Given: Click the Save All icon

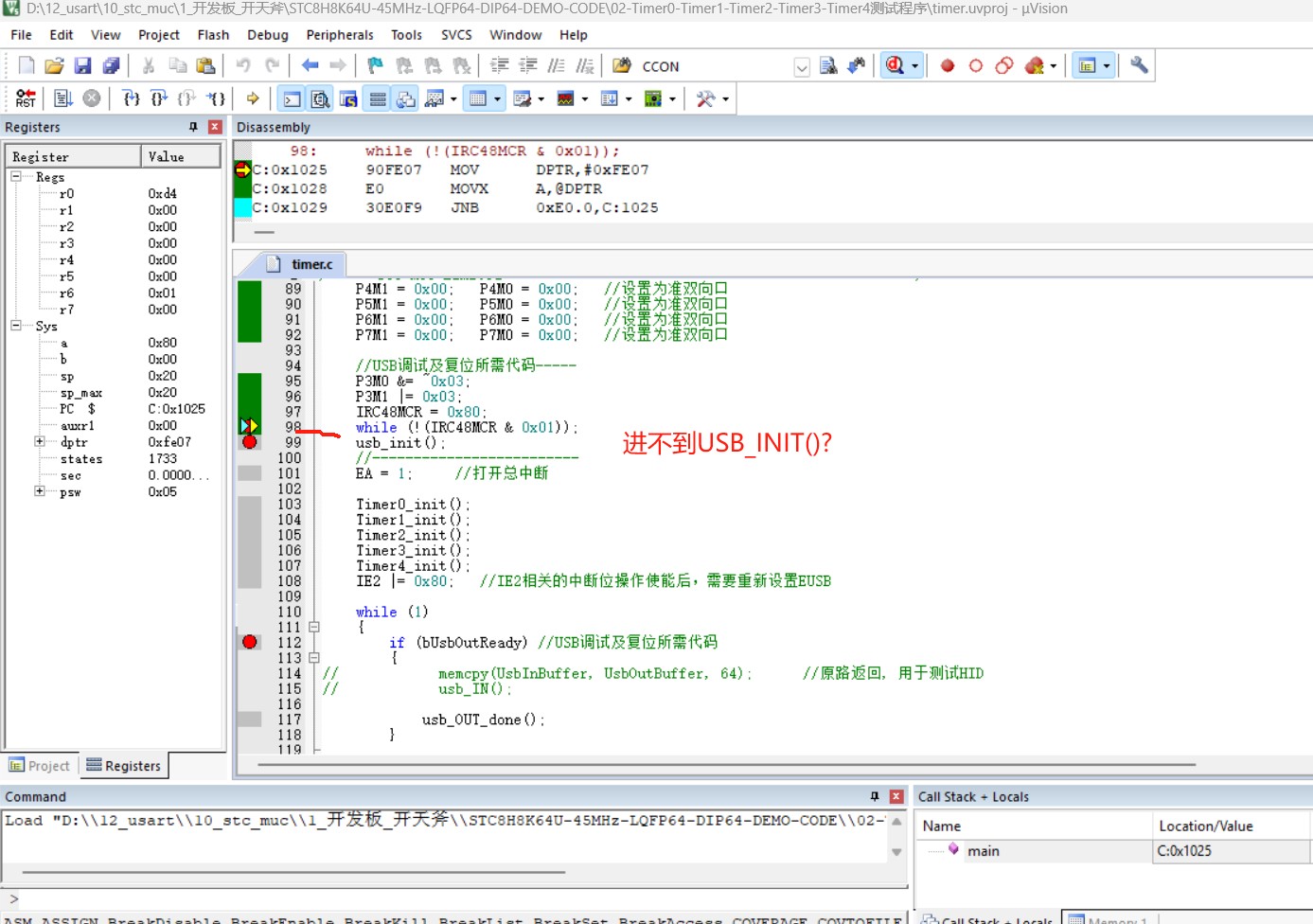Looking at the screenshot, I should click(x=111, y=65).
